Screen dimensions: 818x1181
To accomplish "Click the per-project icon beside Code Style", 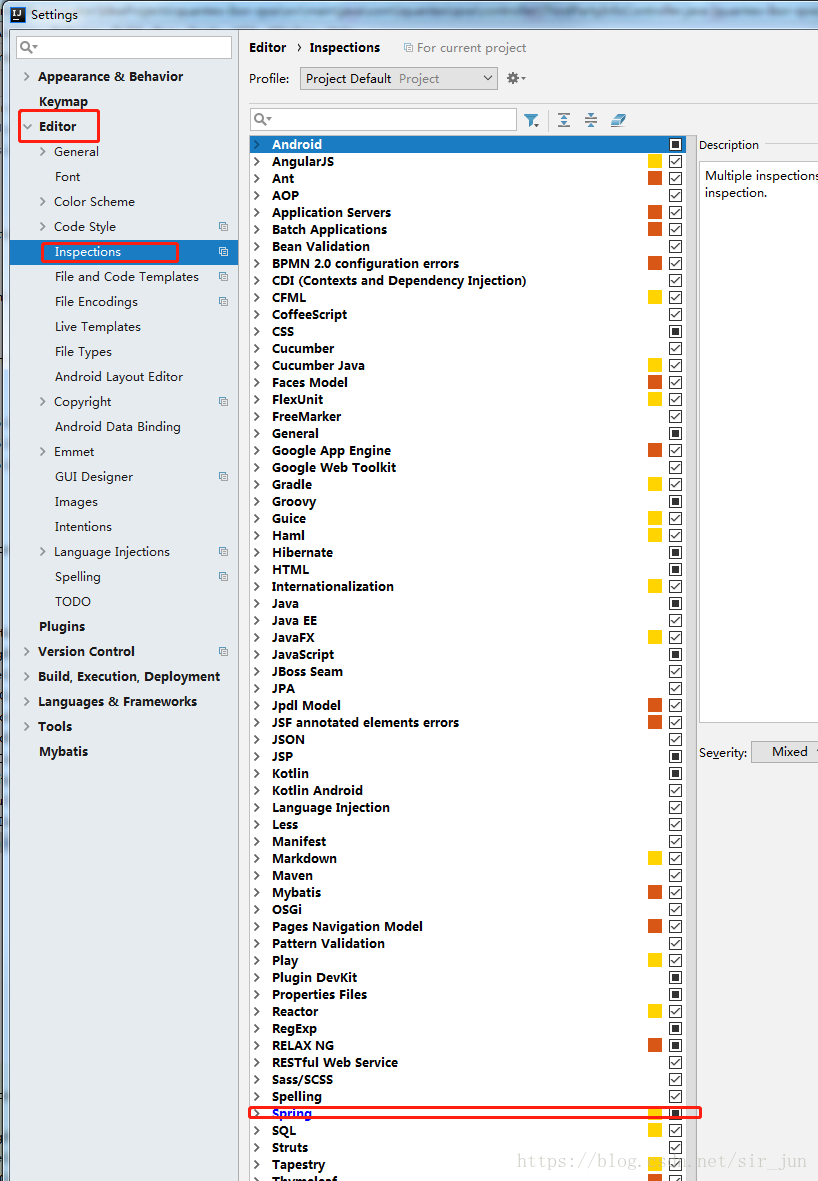I will pyautogui.click(x=224, y=227).
